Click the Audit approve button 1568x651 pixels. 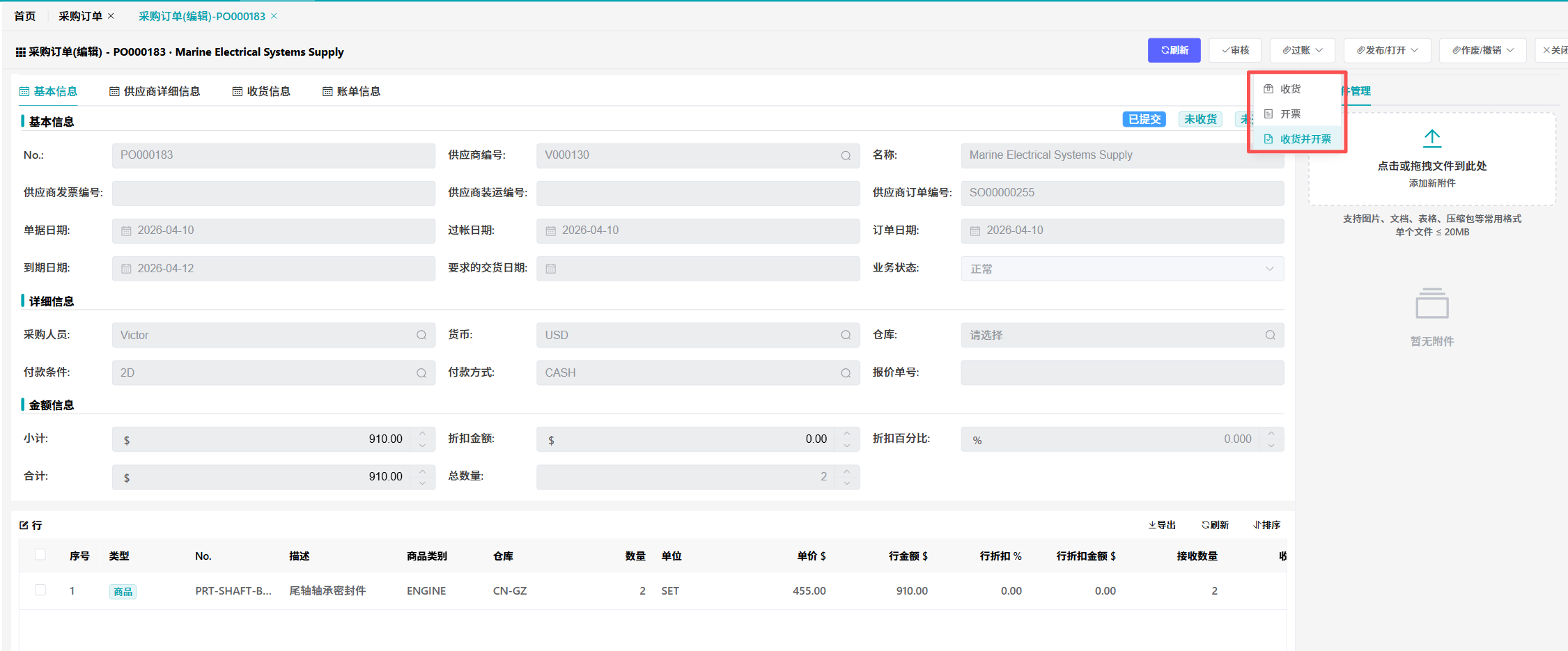[x=1235, y=50]
